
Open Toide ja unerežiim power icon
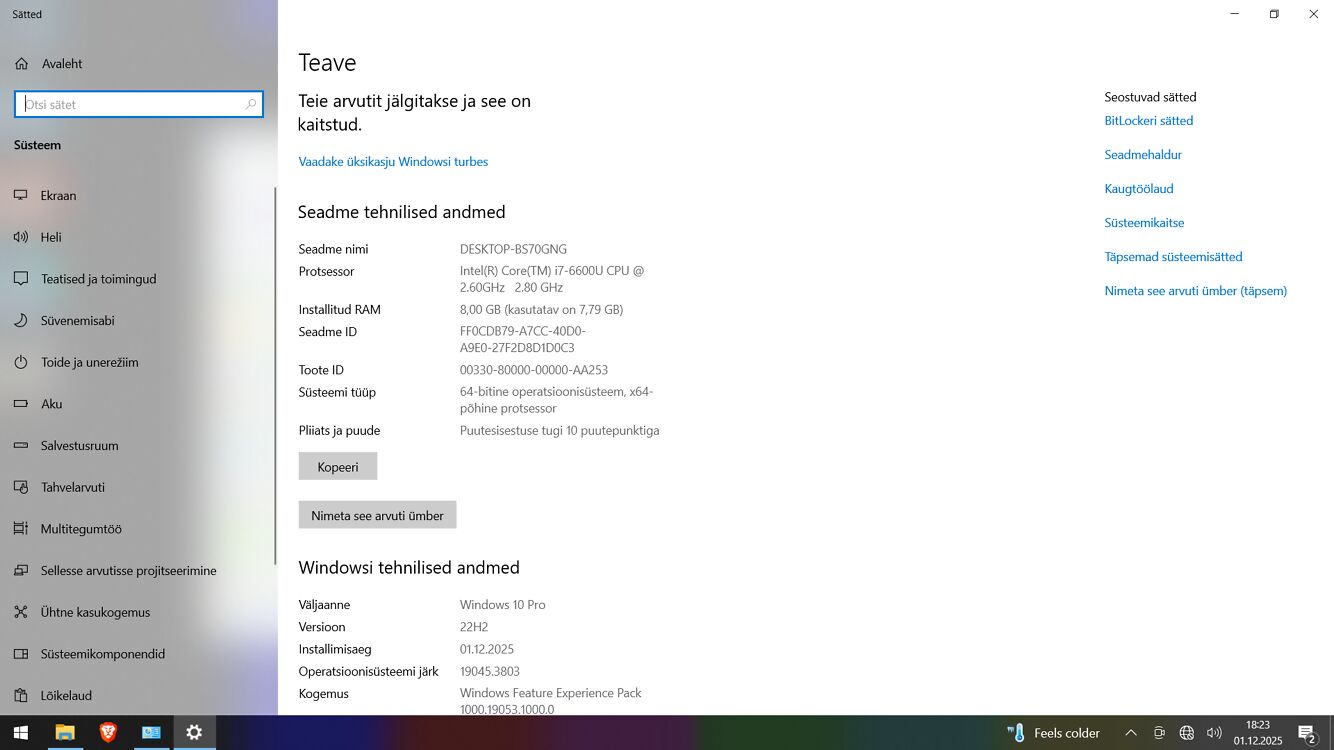coord(21,362)
